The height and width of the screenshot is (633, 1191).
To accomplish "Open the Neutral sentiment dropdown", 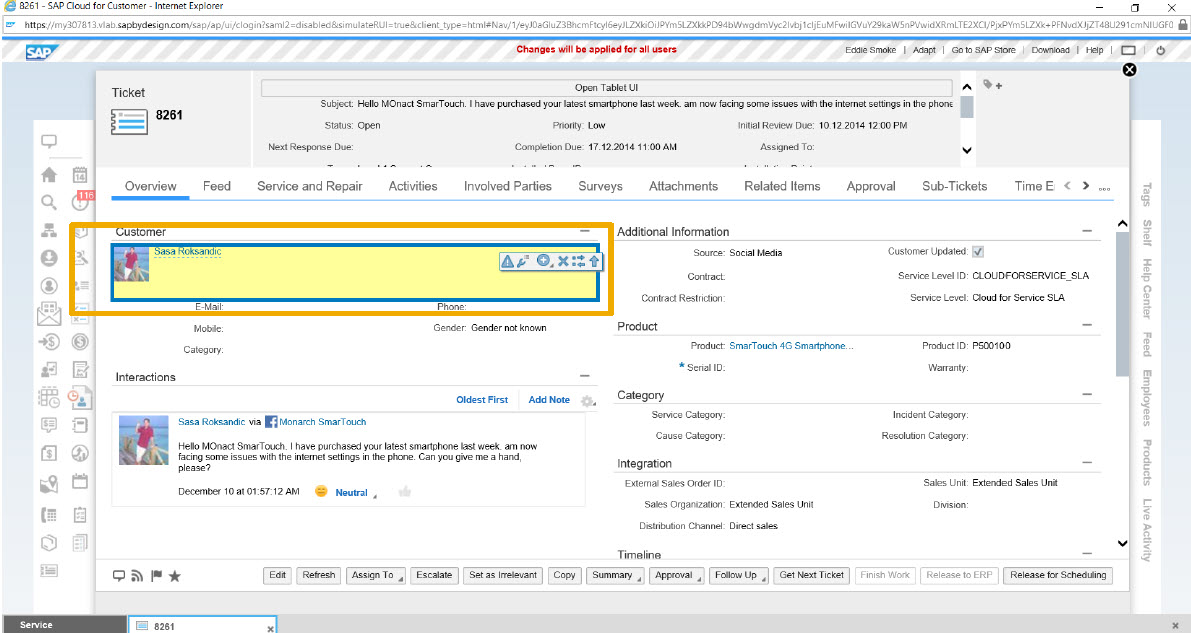I will [355, 493].
